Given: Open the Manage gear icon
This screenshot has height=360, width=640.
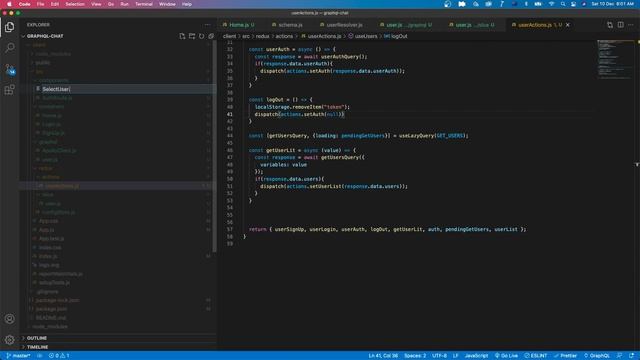Looking at the screenshot, I should tap(9, 340).
